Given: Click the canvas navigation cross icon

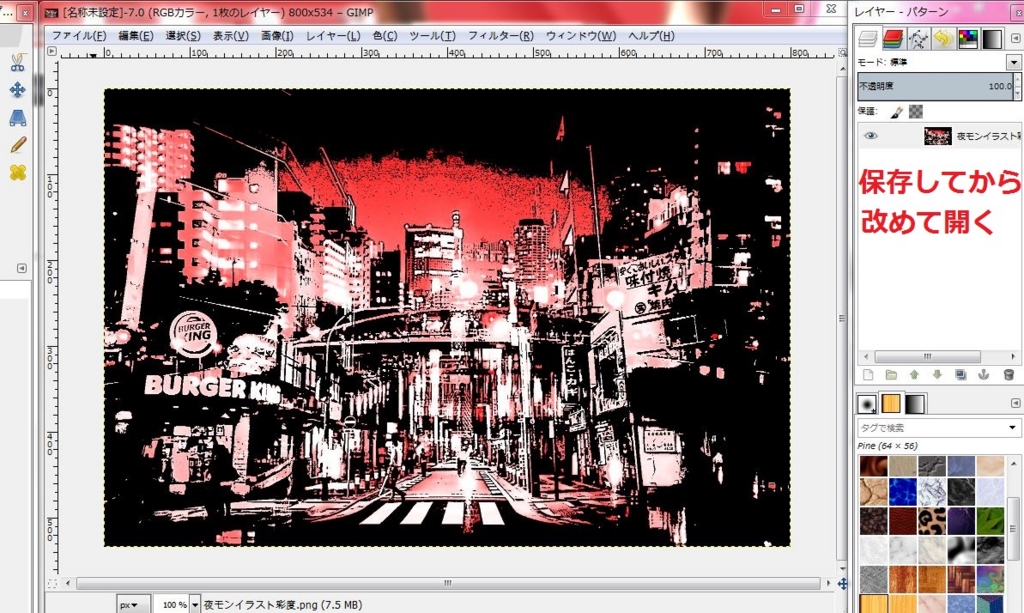Looking at the screenshot, I should 842,583.
